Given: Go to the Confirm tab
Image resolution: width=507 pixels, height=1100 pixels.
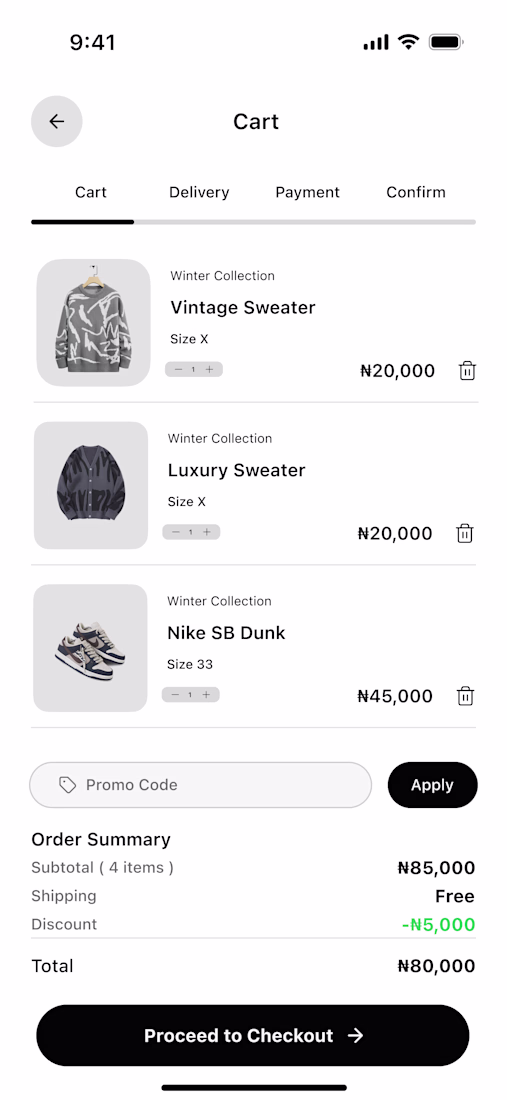Looking at the screenshot, I should pos(416,192).
